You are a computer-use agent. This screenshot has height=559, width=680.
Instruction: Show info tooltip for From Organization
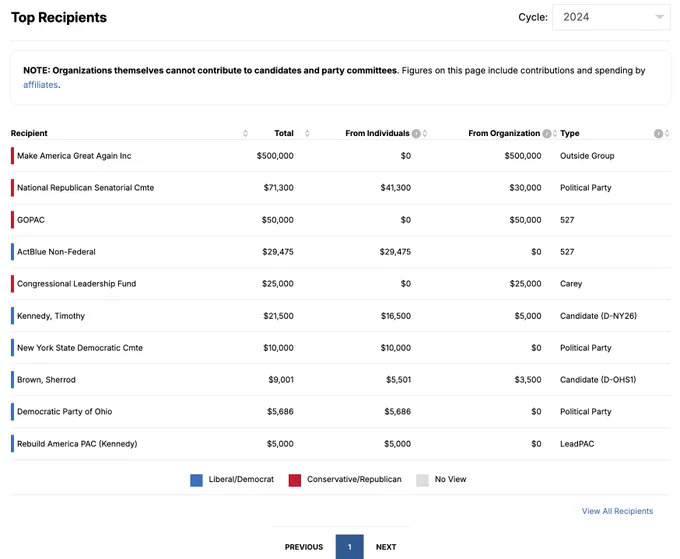point(547,133)
